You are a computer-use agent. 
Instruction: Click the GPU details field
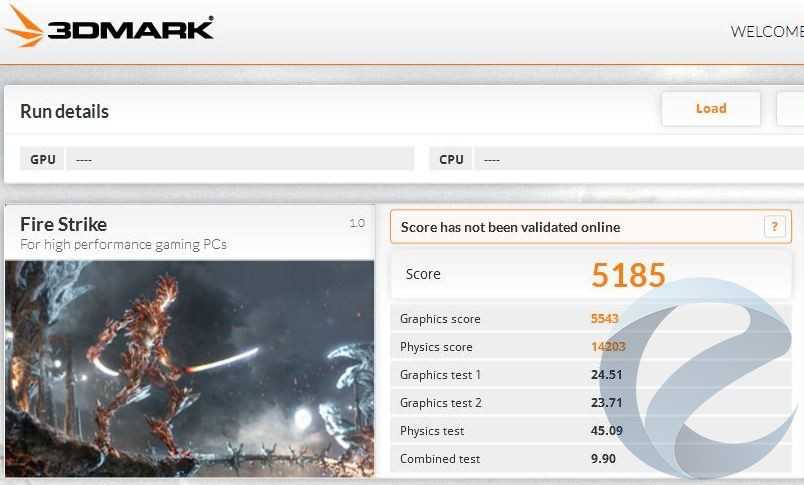[240, 159]
